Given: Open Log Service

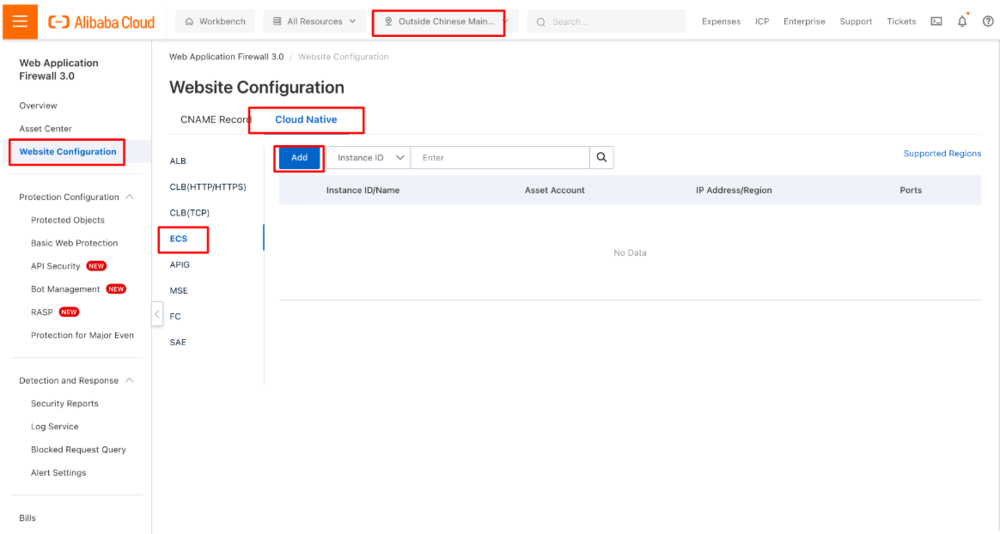Looking at the screenshot, I should (54, 426).
